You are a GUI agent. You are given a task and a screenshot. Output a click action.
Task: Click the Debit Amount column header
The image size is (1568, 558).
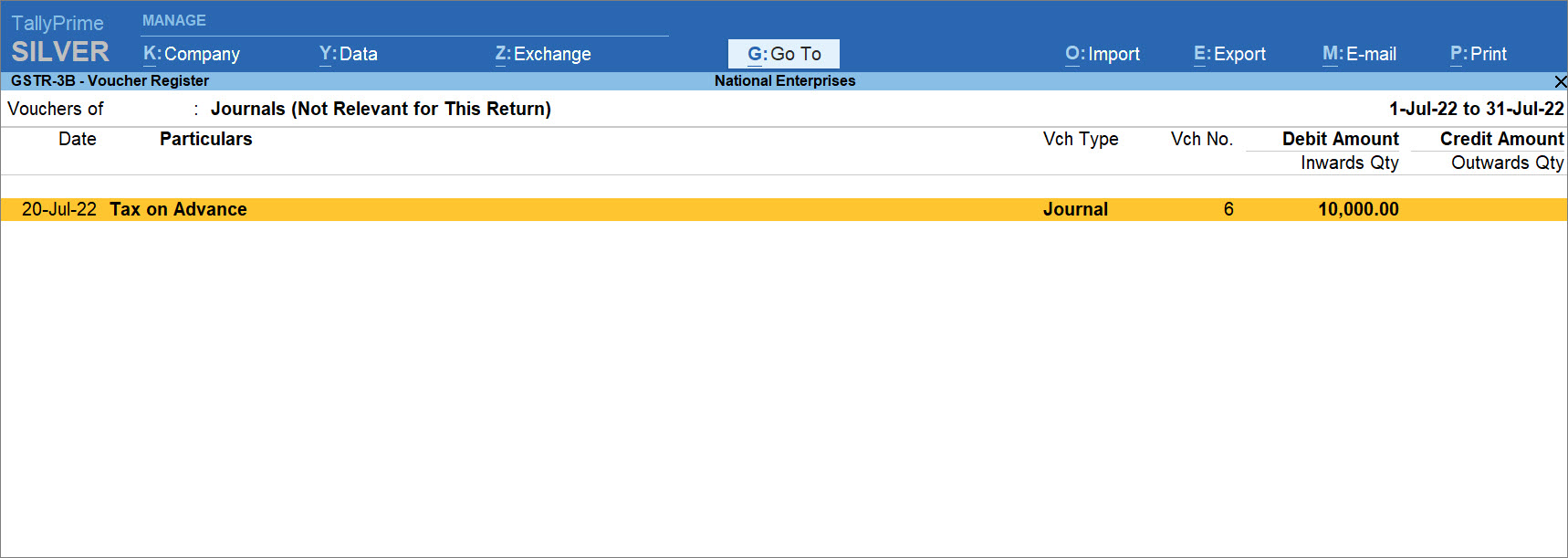1341,139
